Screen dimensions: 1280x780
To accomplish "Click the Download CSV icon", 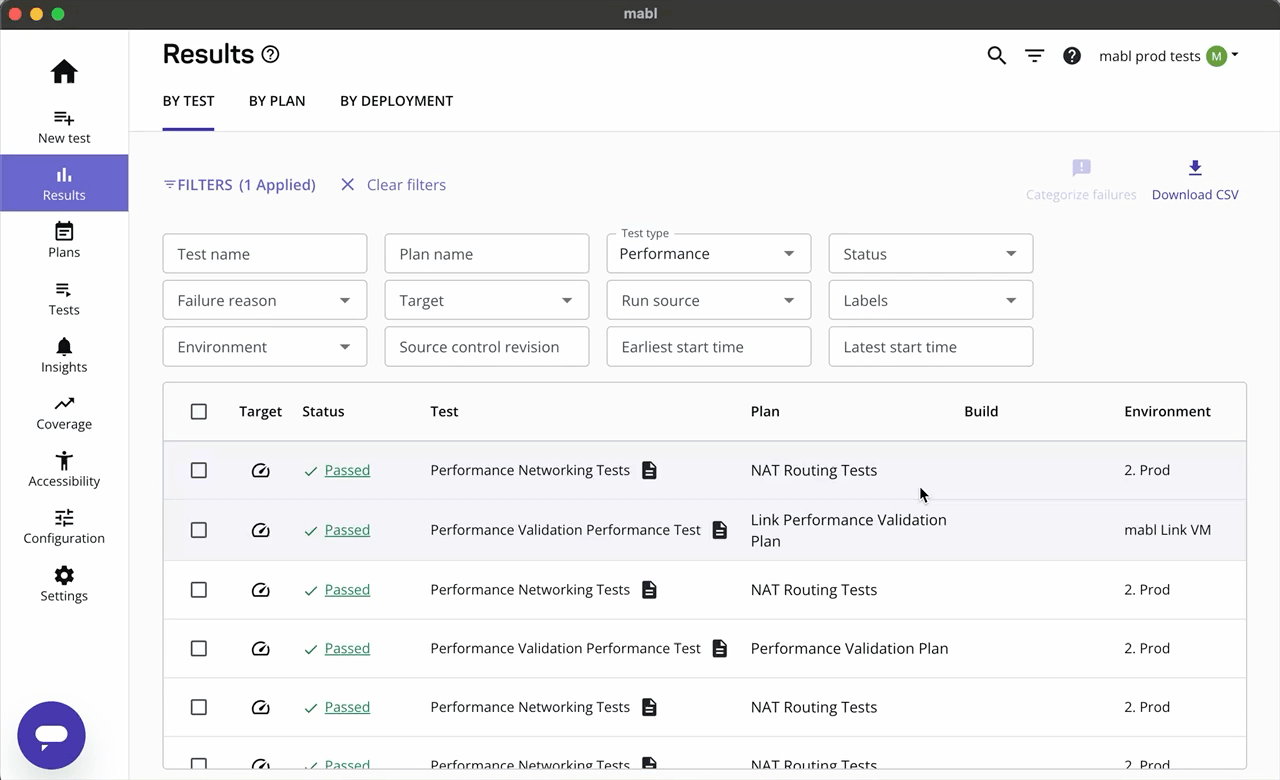I will [1195, 168].
